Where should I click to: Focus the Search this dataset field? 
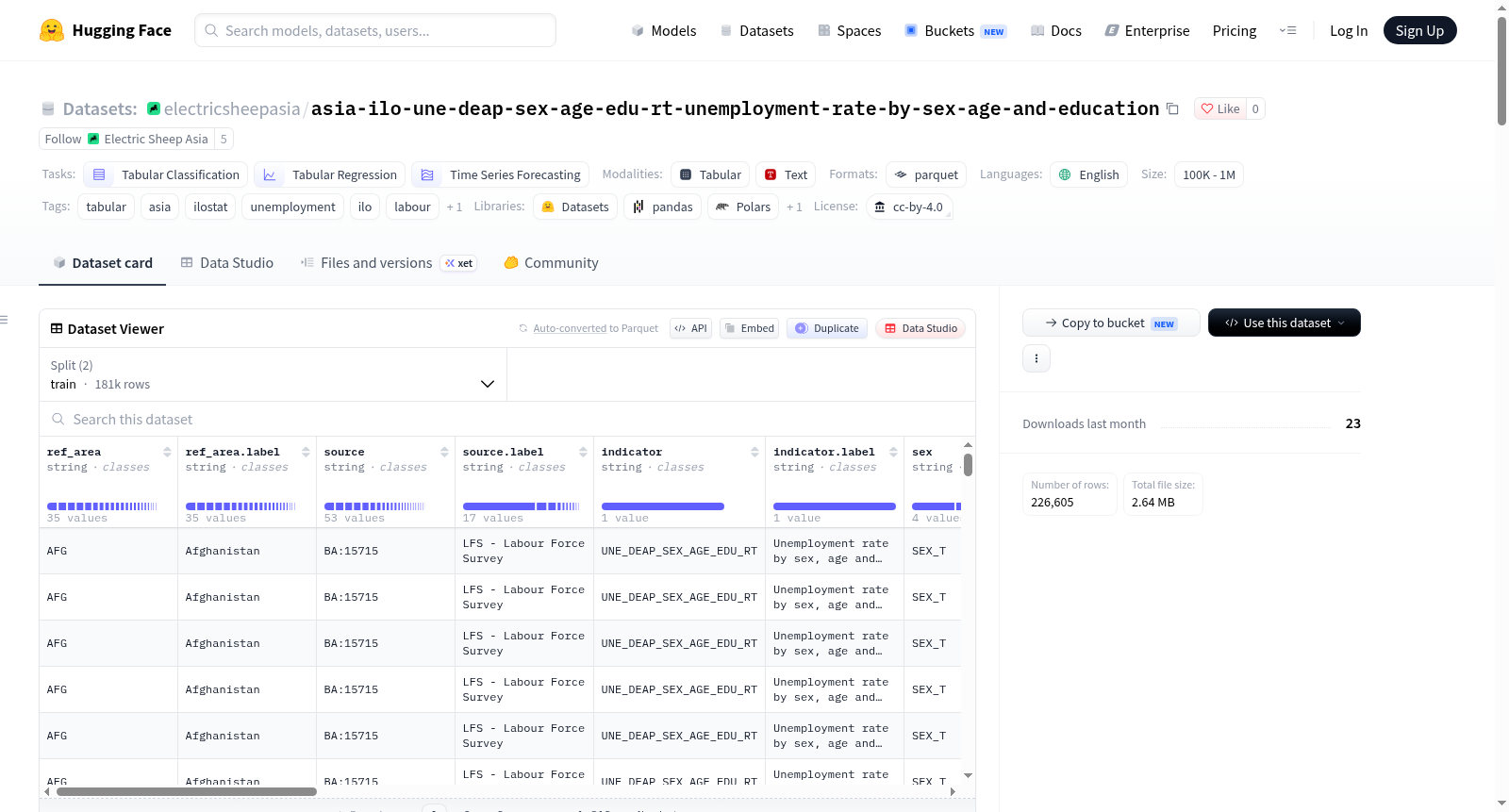point(507,419)
